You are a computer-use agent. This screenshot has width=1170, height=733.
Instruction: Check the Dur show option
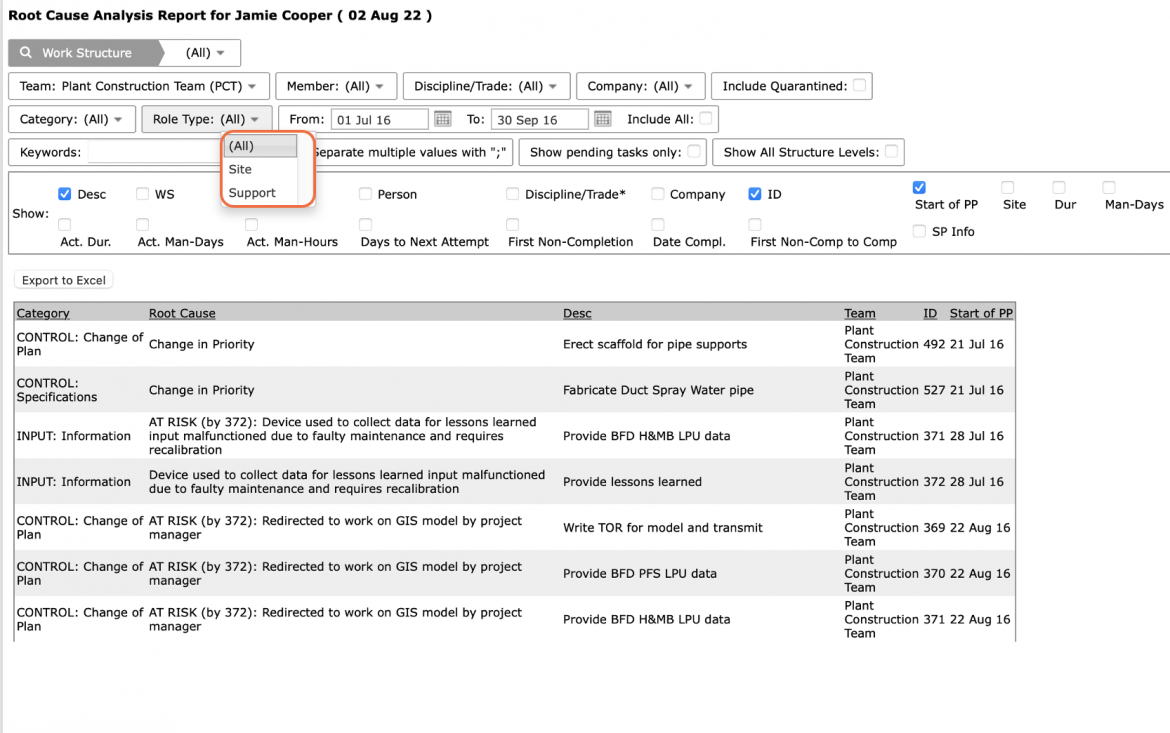1059,187
